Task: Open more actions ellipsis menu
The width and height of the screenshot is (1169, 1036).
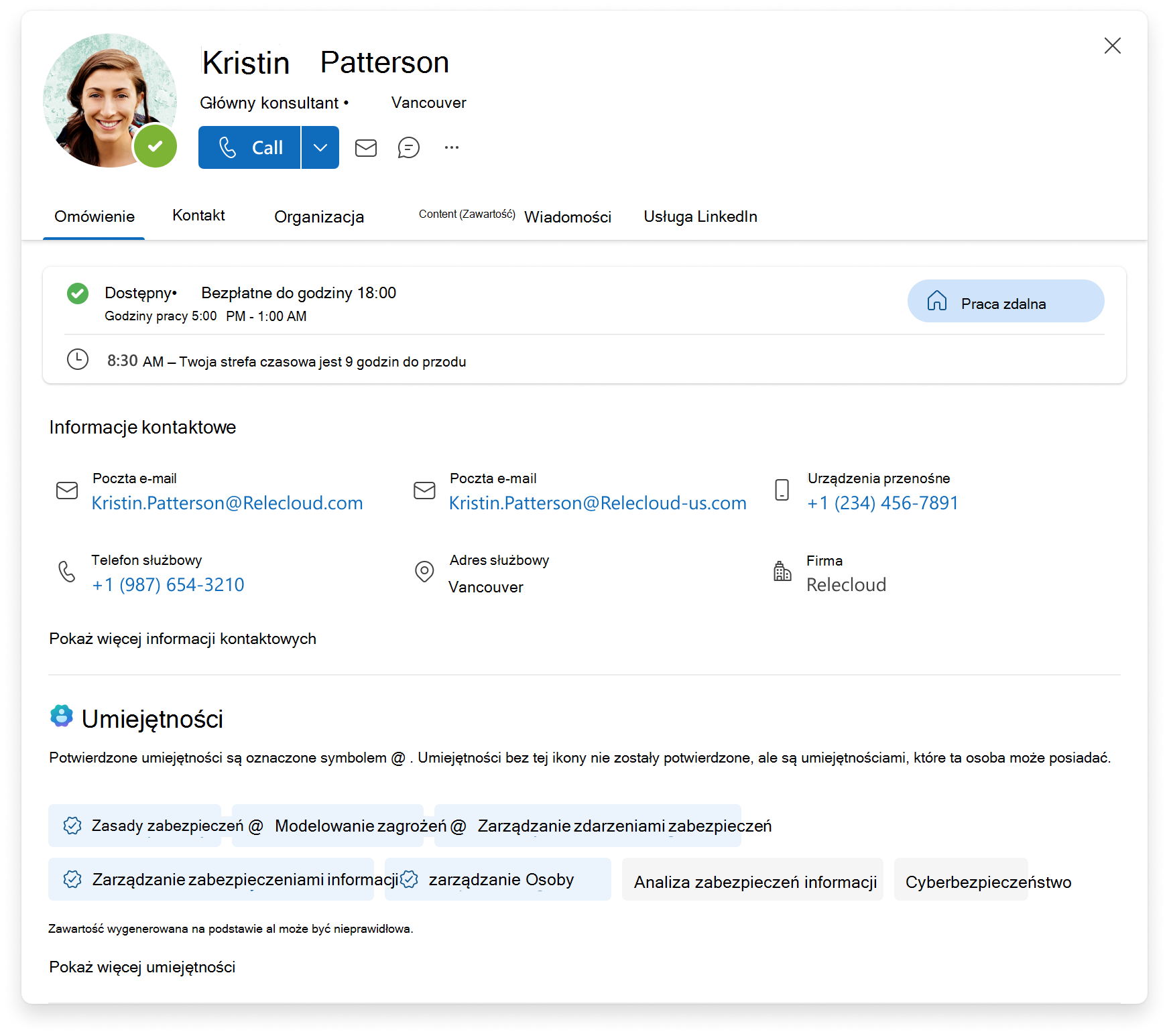Action: [452, 147]
